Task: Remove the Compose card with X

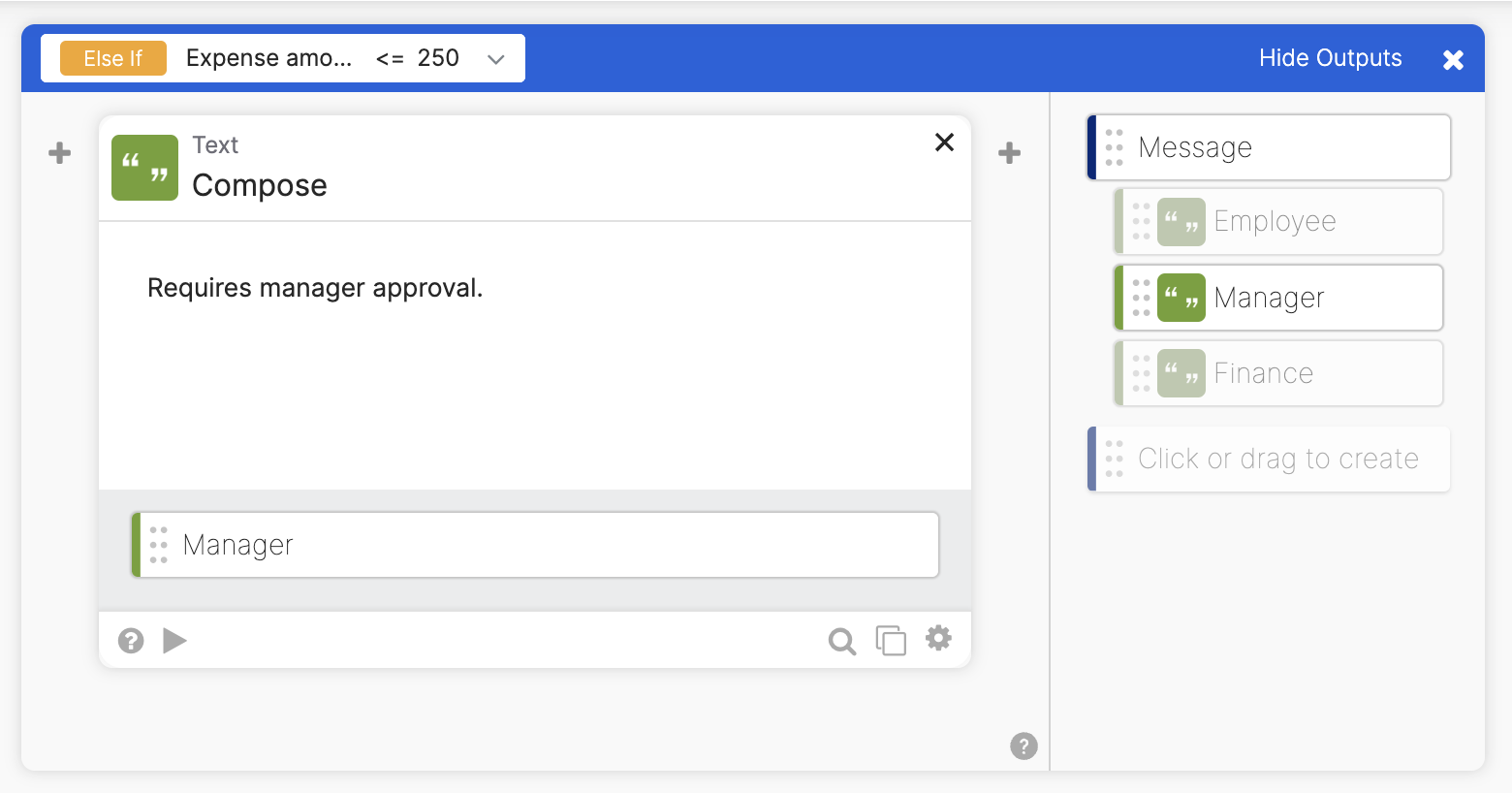Action: pos(944,143)
